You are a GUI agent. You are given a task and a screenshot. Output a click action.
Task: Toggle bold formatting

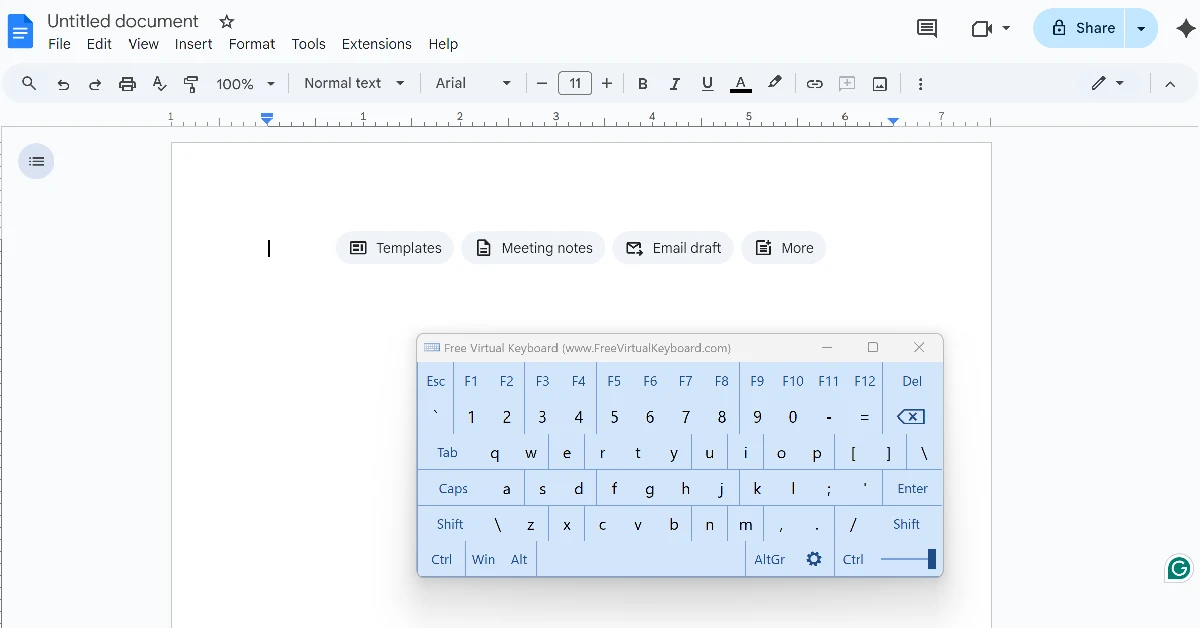[x=643, y=83]
